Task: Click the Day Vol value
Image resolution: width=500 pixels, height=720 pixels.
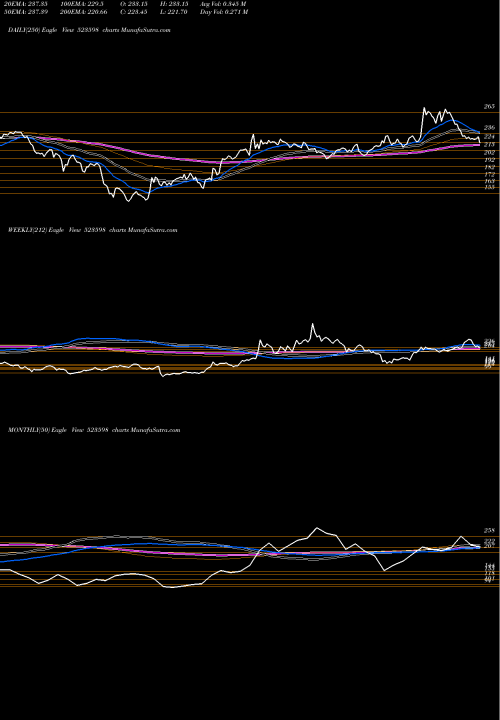Action: 224,12
